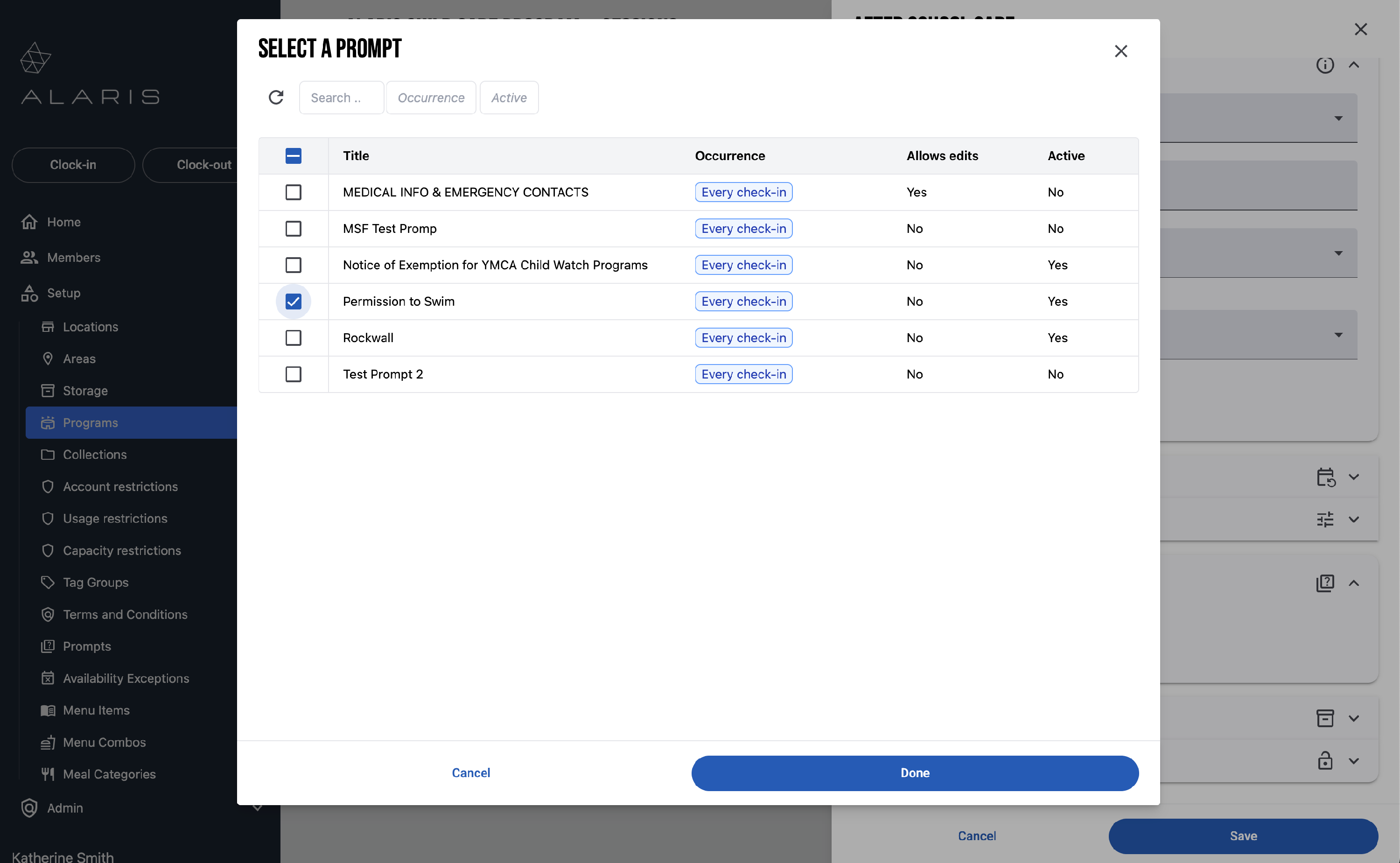The height and width of the screenshot is (863, 1400).
Task: Open Terms and Conditions menu item
Action: [x=125, y=614]
